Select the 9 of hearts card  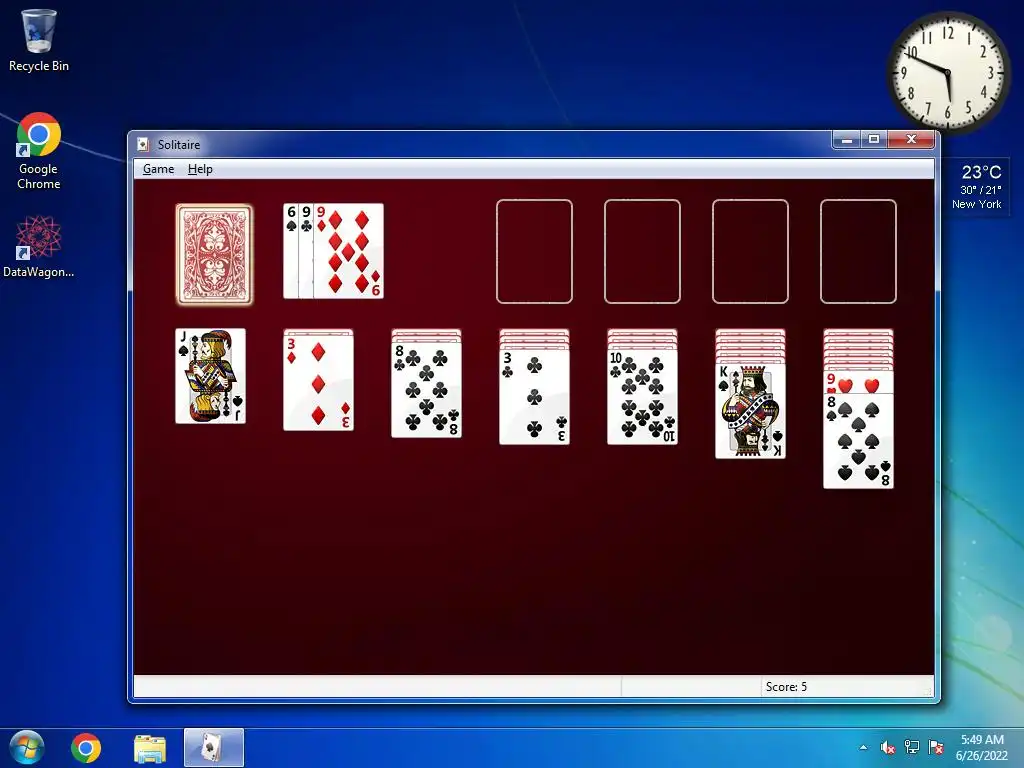coord(858,382)
